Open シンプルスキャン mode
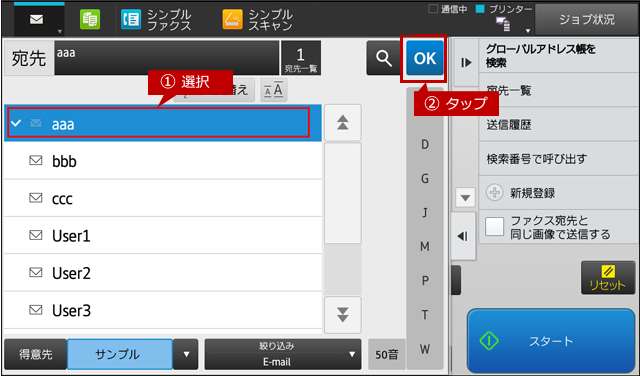640x376 pixels. coord(258,20)
